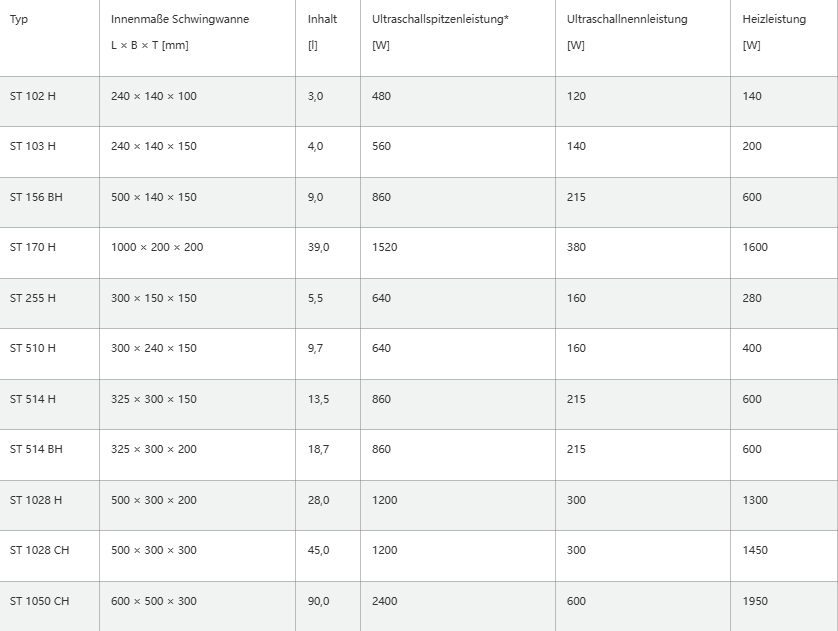The width and height of the screenshot is (838, 631).
Task: Select the ST 510 H row label
Action: pos(33,348)
